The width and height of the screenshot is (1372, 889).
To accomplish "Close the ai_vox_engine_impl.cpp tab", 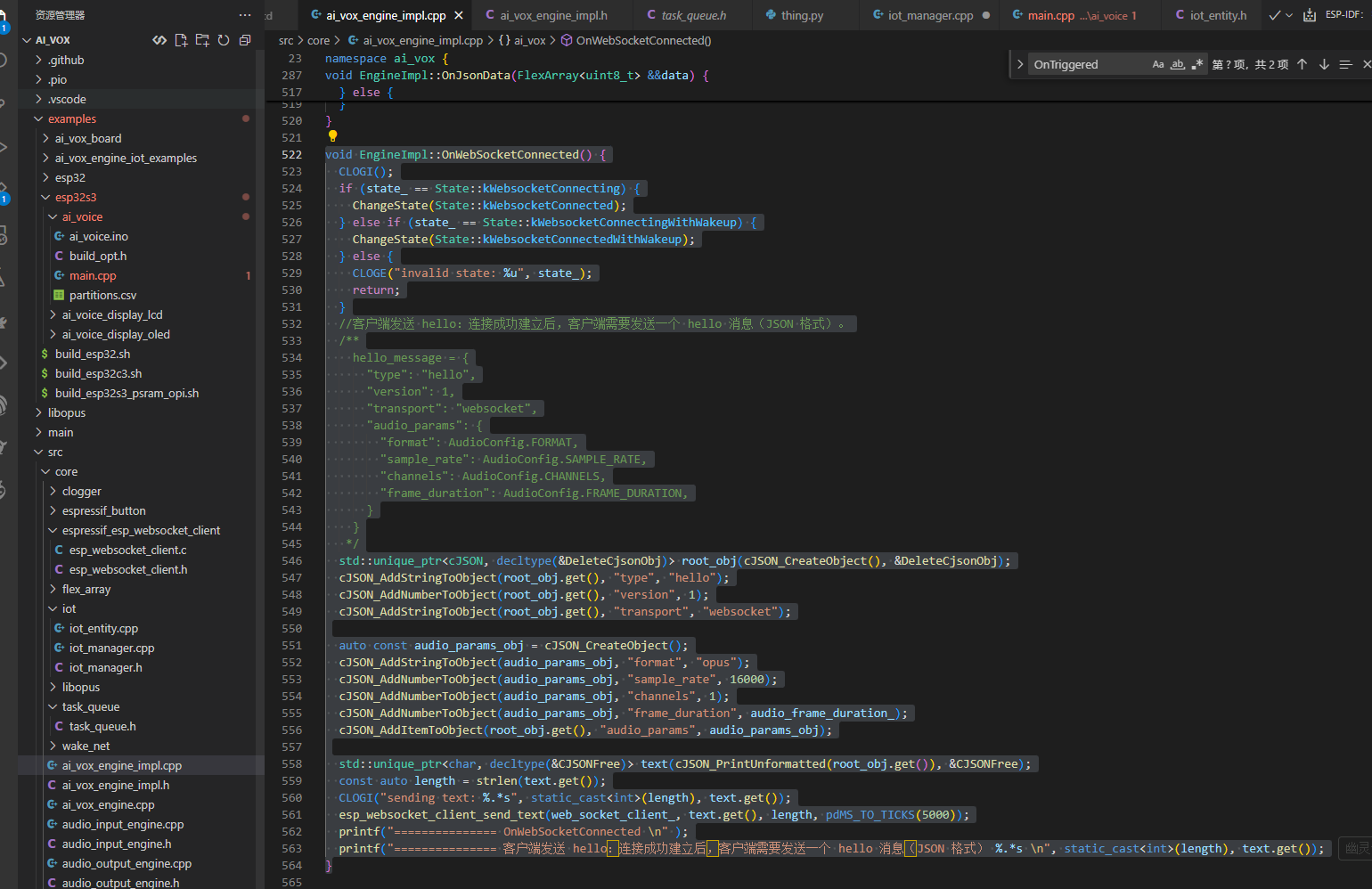I will pos(459,15).
